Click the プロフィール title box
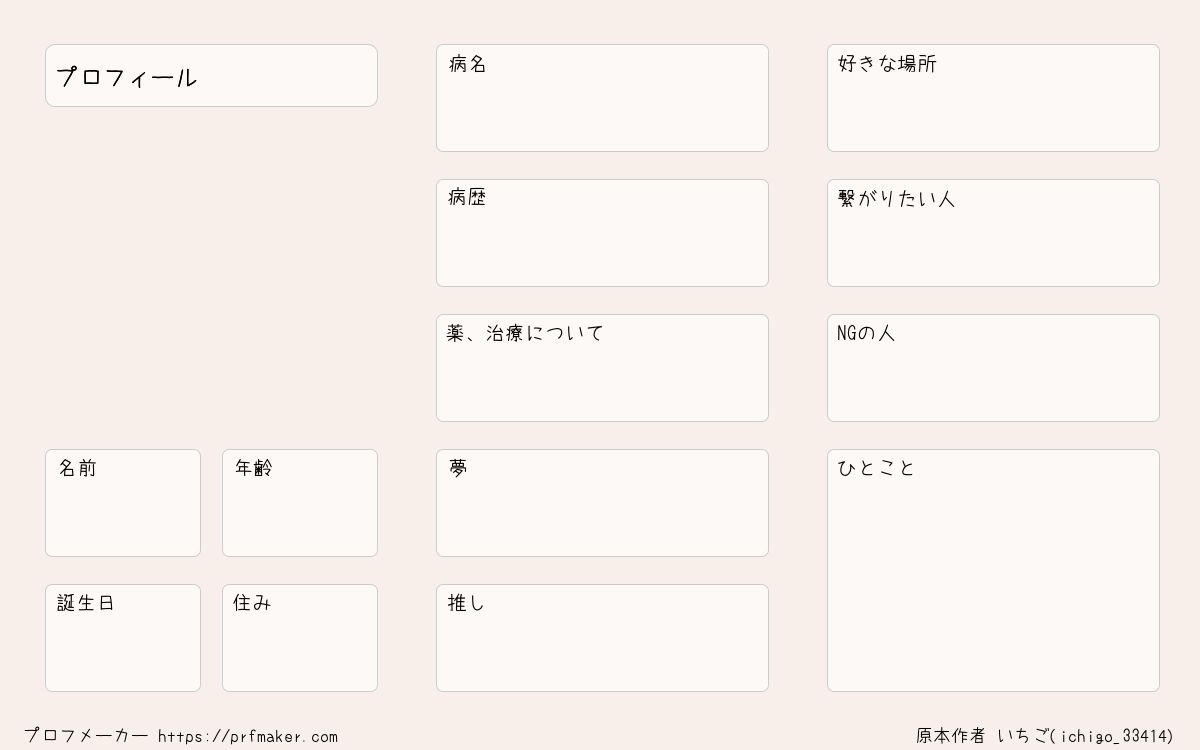 pos(211,75)
